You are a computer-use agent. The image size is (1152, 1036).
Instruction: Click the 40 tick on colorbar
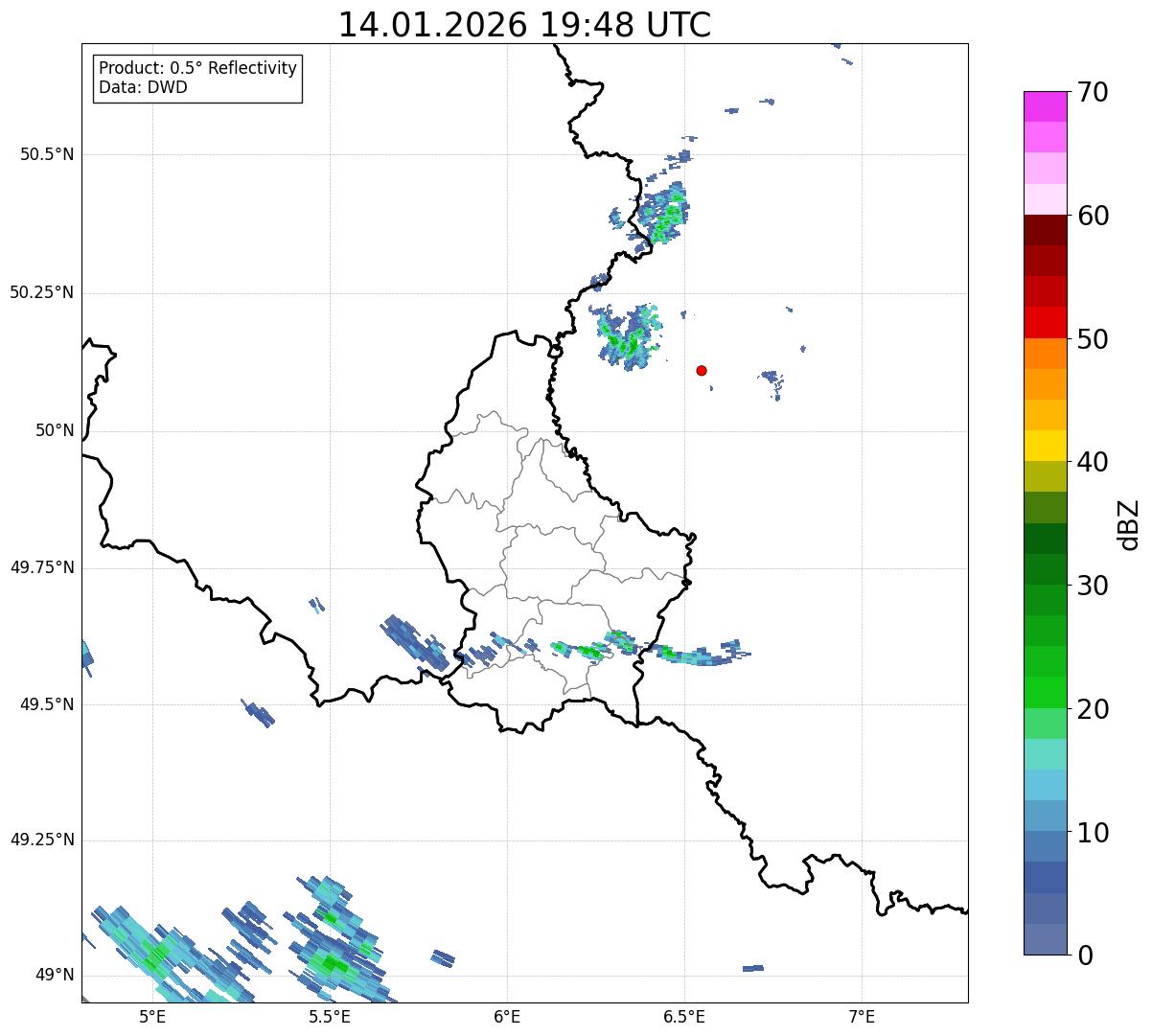1092,462
